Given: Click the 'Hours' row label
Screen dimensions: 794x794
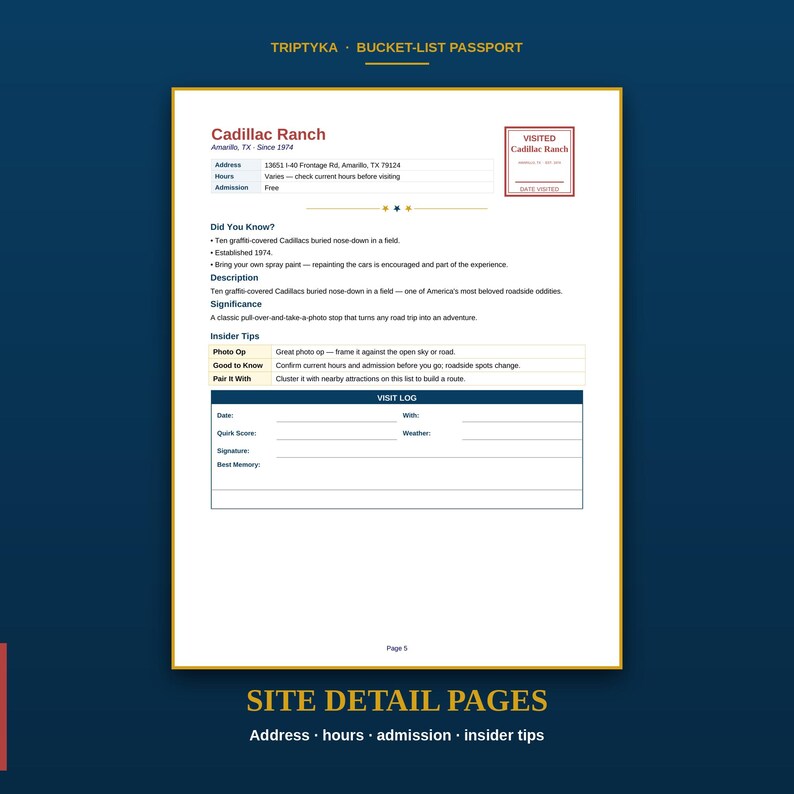Looking at the screenshot, I should pyautogui.click(x=224, y=176).
